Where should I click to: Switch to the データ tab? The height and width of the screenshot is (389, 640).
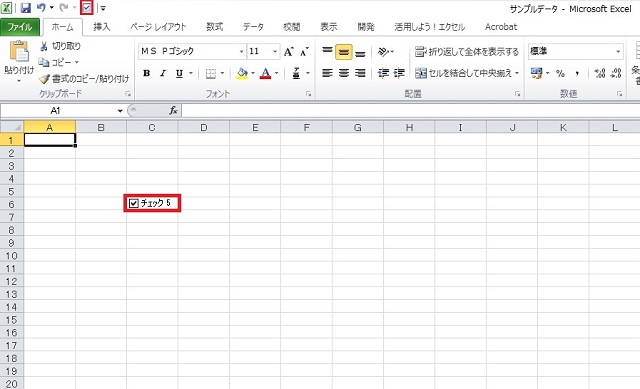coord(253,27)
